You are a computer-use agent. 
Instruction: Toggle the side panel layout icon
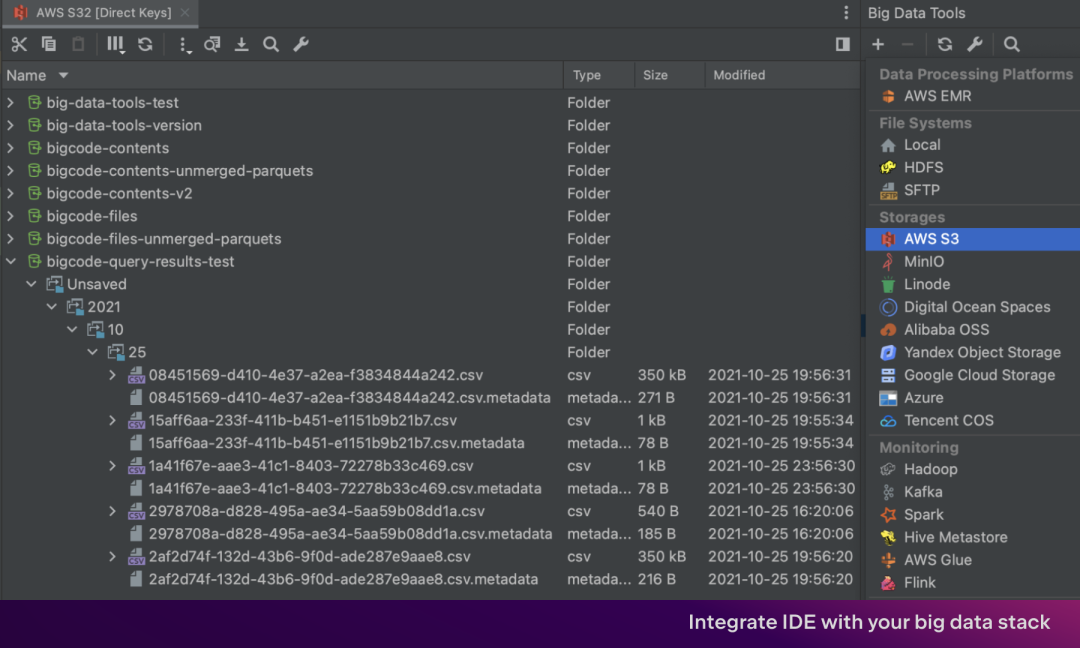point(842,44)
